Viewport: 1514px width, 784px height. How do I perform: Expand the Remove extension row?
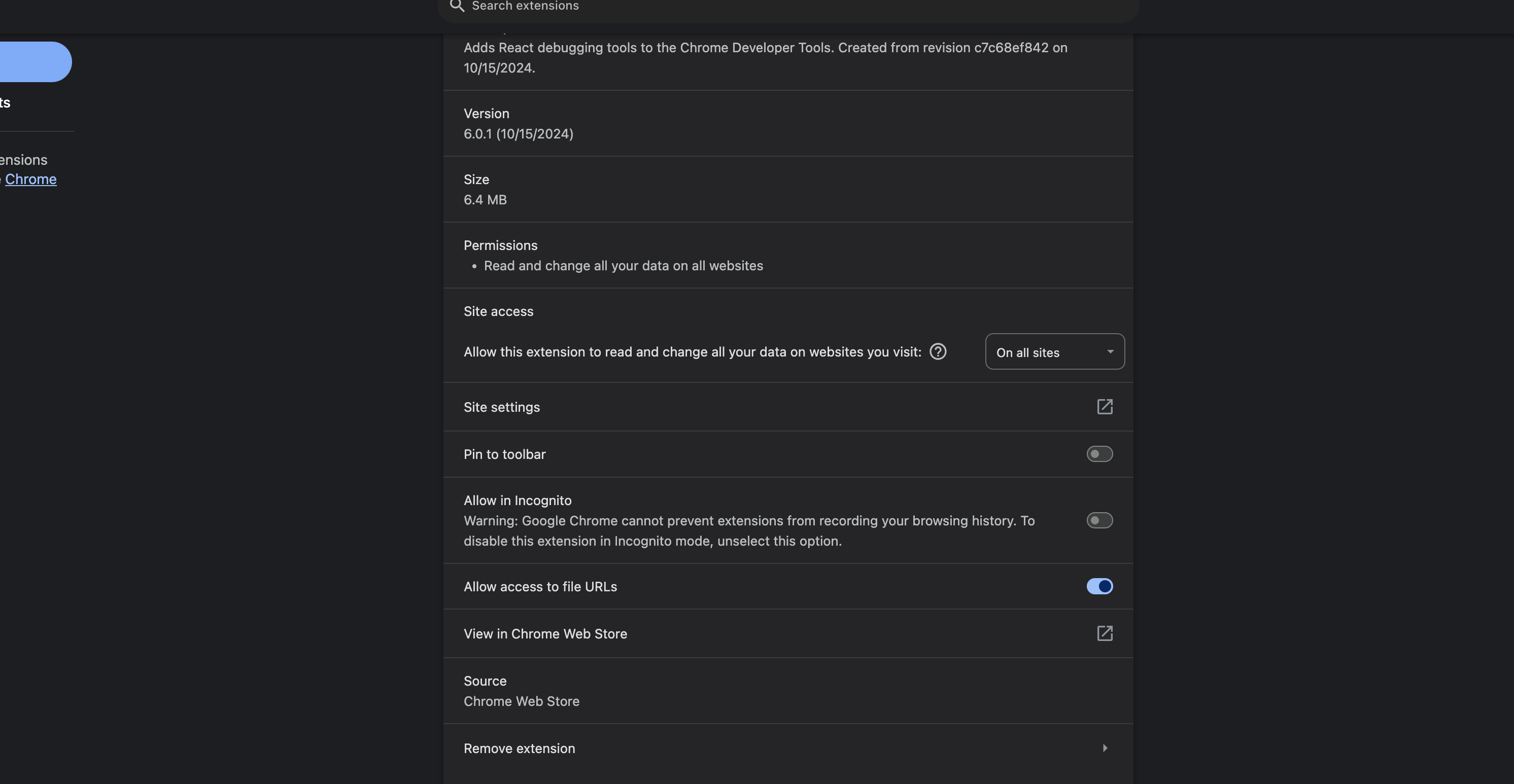pos(787,748)
